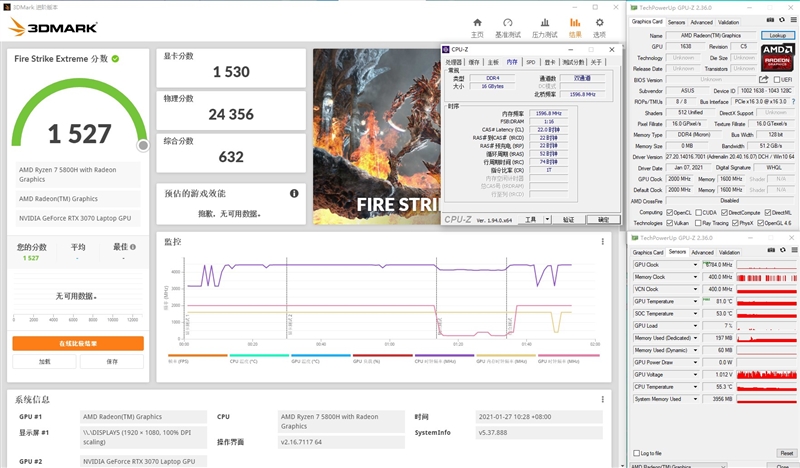Screen dimensions: 800x468
Task: Open the CPU-Z tools (工具) dropdown arrow
Action: tap(547, 219)
